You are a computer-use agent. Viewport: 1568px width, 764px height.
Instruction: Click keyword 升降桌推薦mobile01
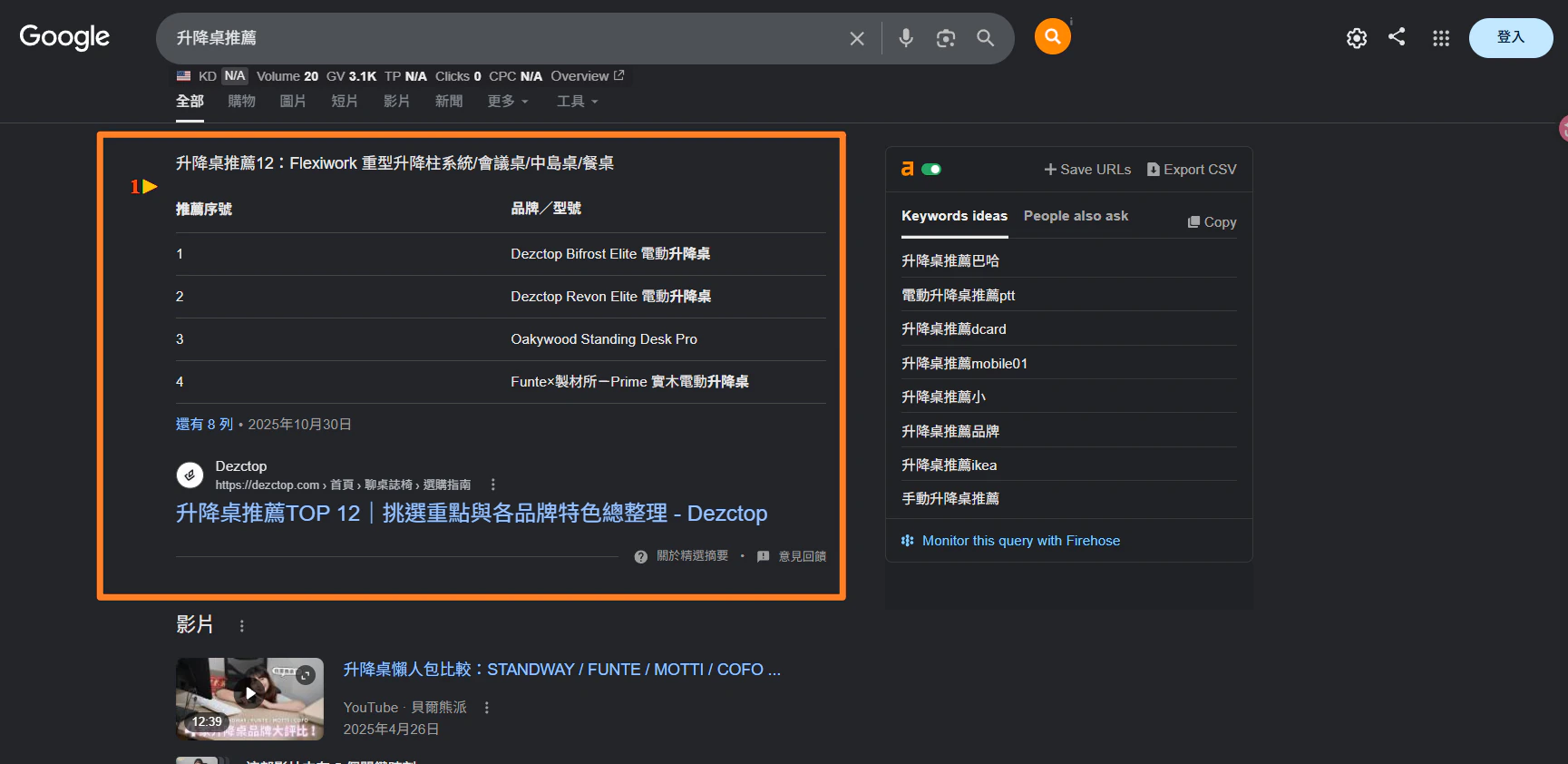point(964,363)
